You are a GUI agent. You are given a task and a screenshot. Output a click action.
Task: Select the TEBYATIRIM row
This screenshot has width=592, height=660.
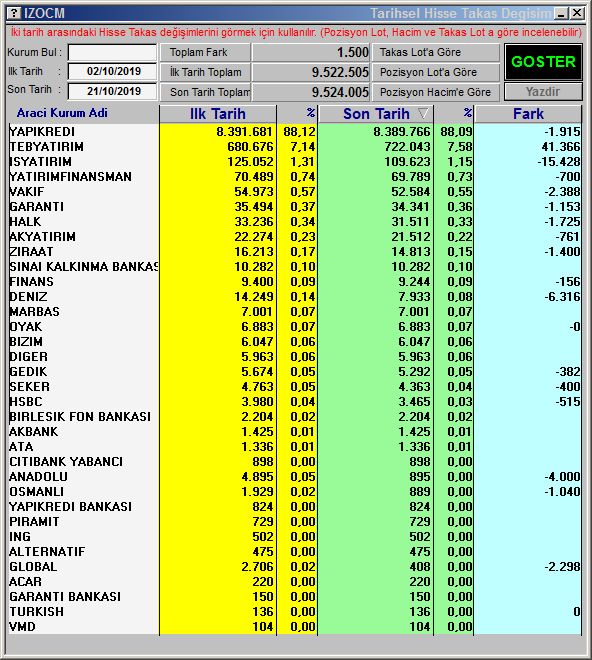pos(295,147)
